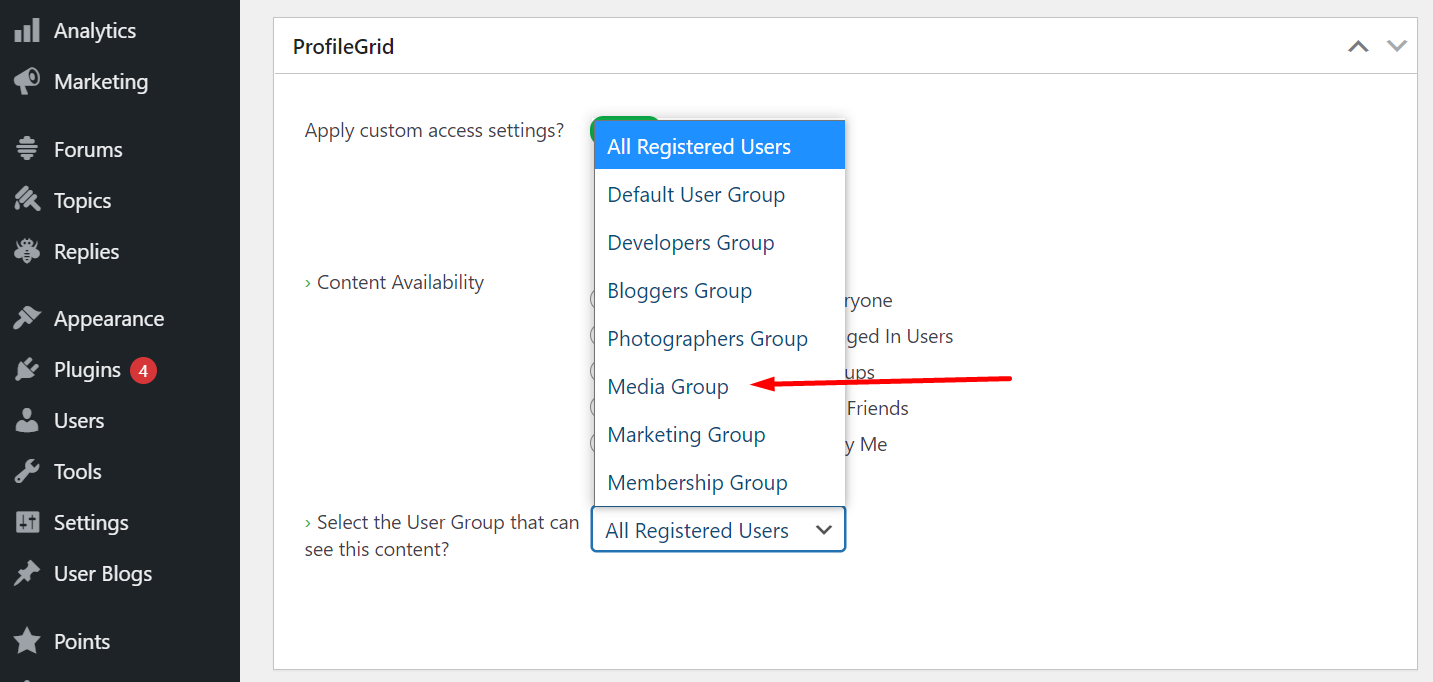Select Media Group from the list
Screen dimensions: 1433x682
[x=668, y=387]
